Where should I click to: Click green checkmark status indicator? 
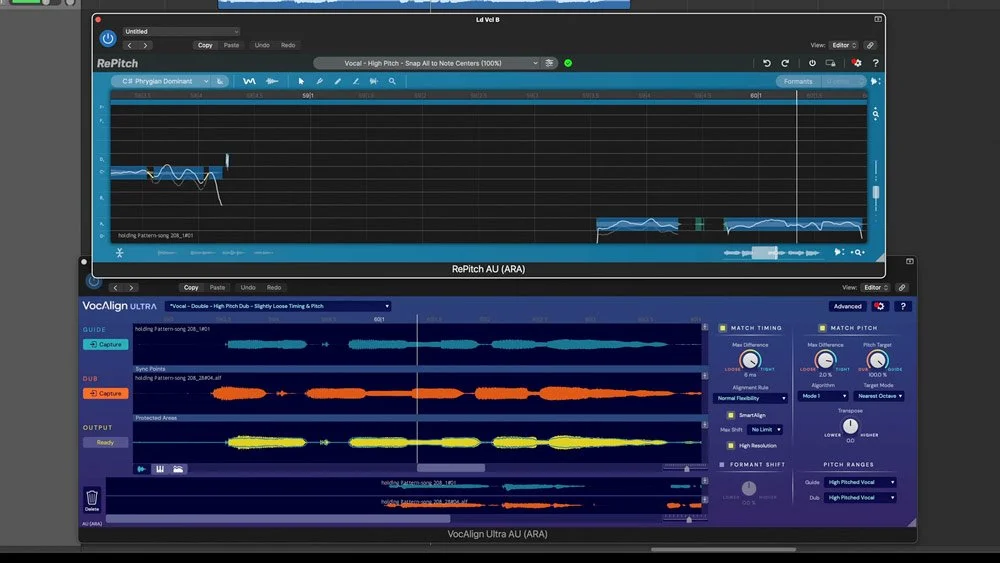[x=568, y=63]
